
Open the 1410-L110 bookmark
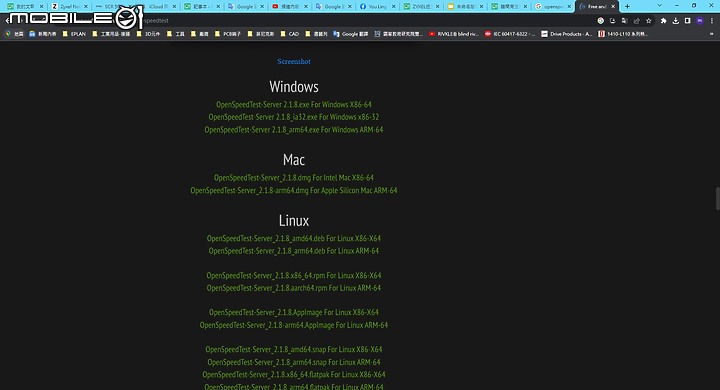pyautogui.click(x=623, y=34)
